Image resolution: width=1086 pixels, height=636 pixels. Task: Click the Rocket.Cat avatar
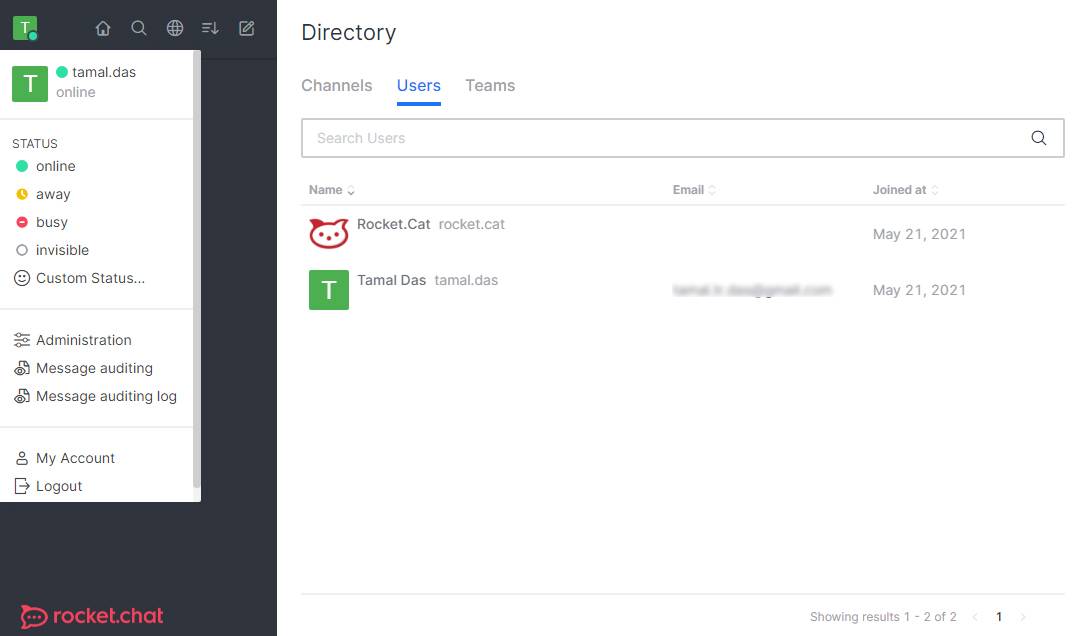point(329,234)
